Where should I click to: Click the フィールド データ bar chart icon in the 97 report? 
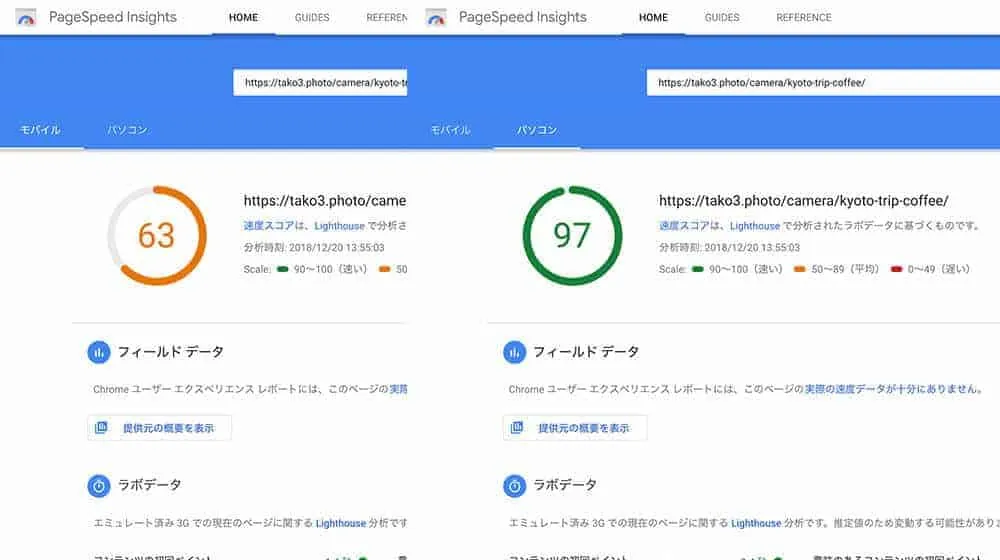[514, 352]
